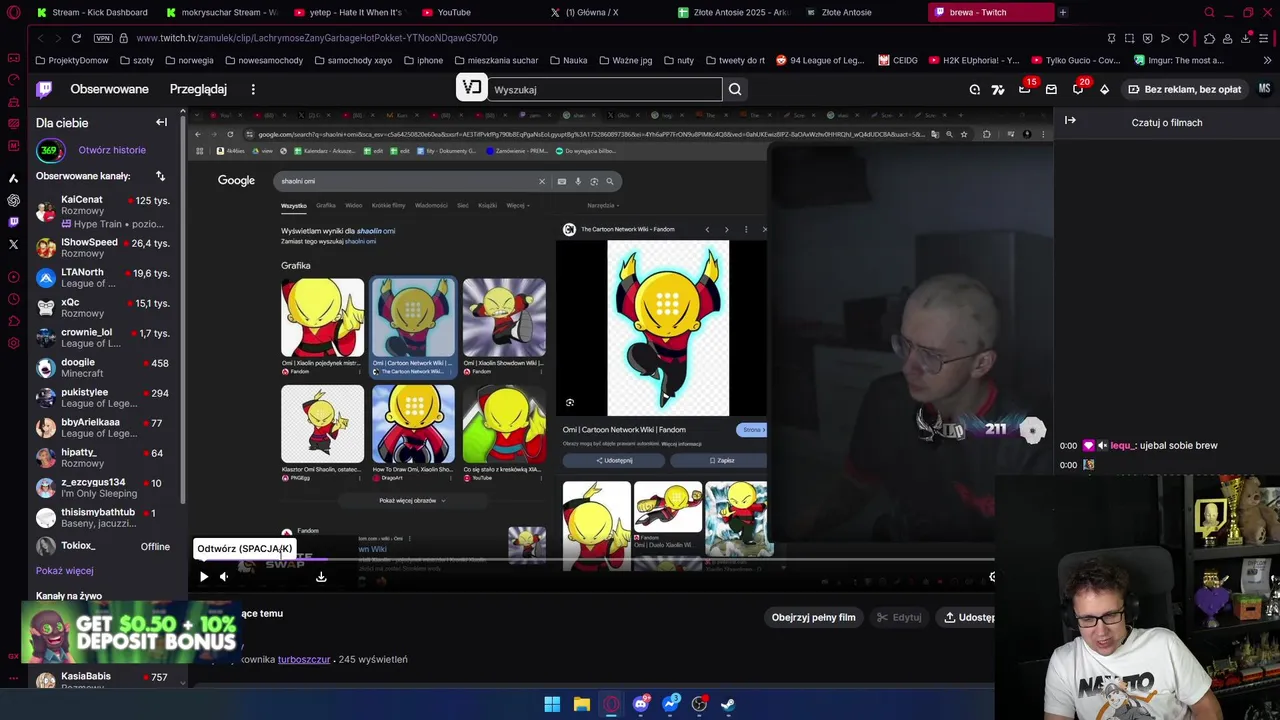Screen dimensions: 1280x720
Task: Download the clip via download icon
Action: (x=321, y=576)
